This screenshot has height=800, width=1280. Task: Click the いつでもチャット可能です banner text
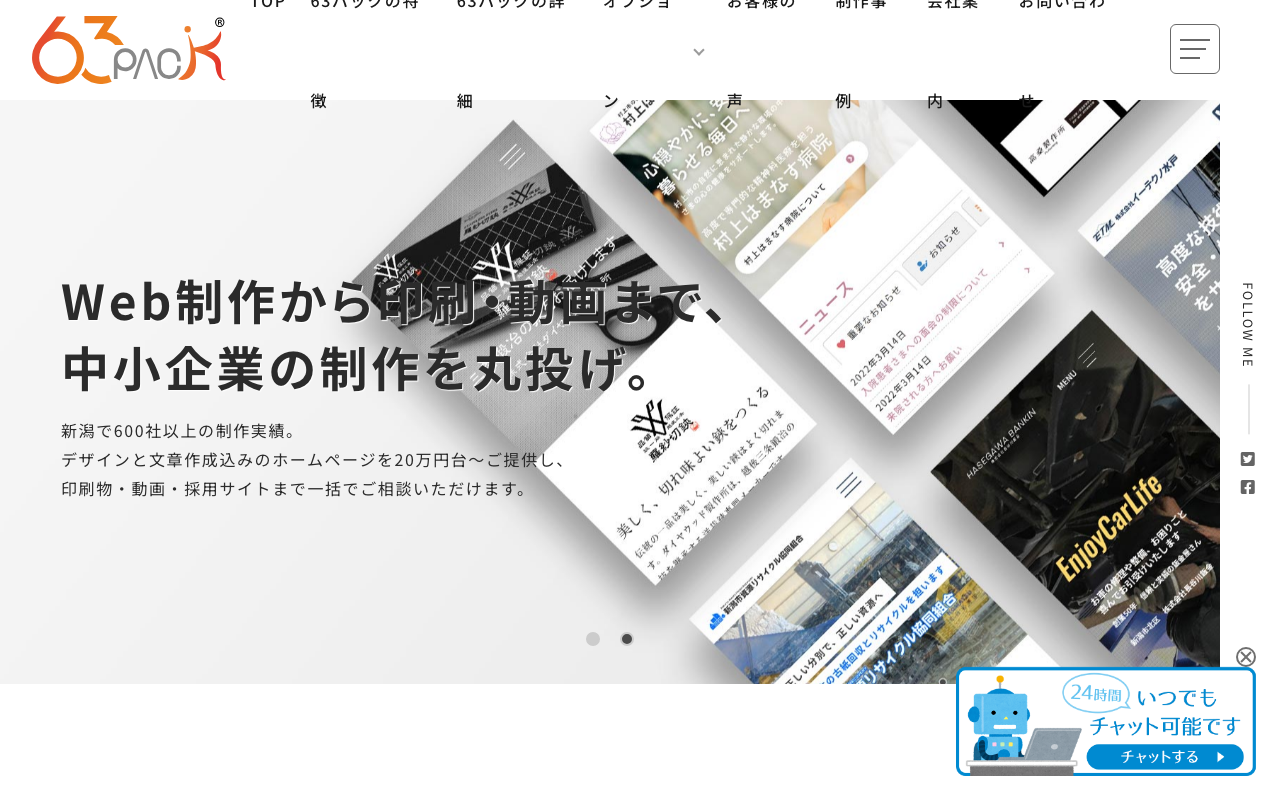1165,710
